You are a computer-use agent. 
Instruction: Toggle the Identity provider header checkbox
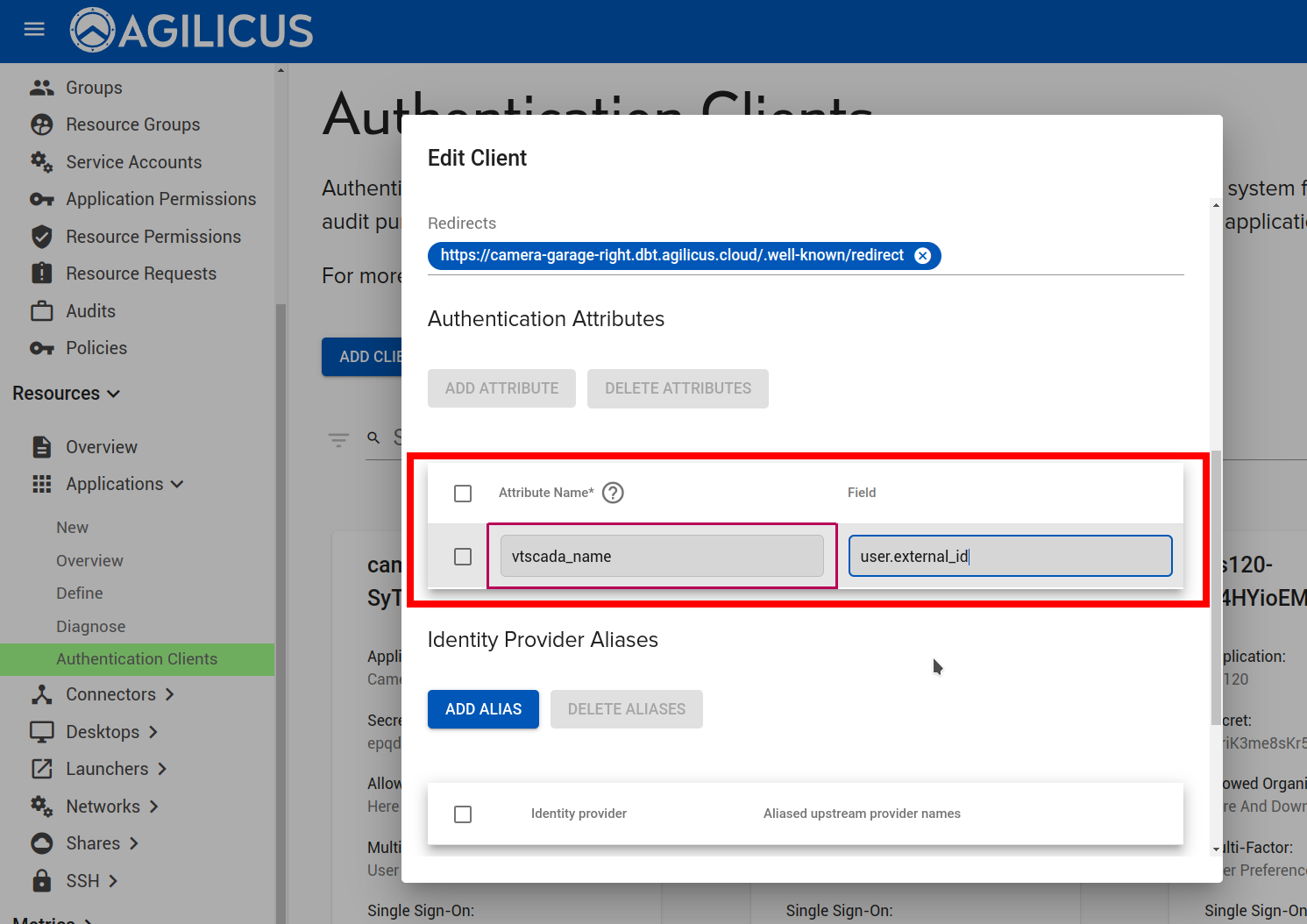[463, 814]
